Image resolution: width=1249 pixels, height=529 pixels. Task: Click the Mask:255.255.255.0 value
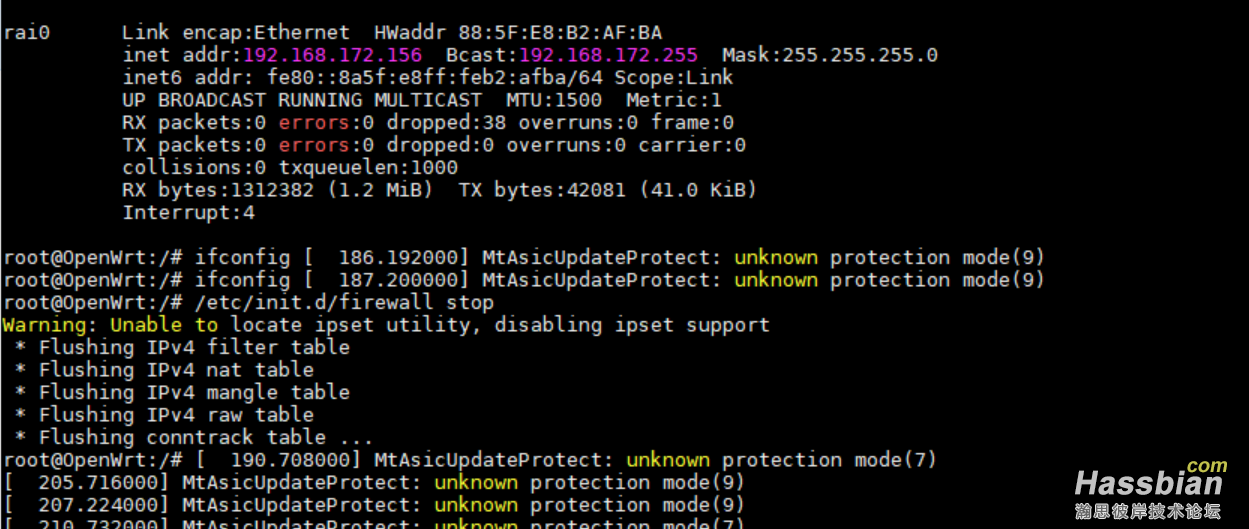(830, 55)
